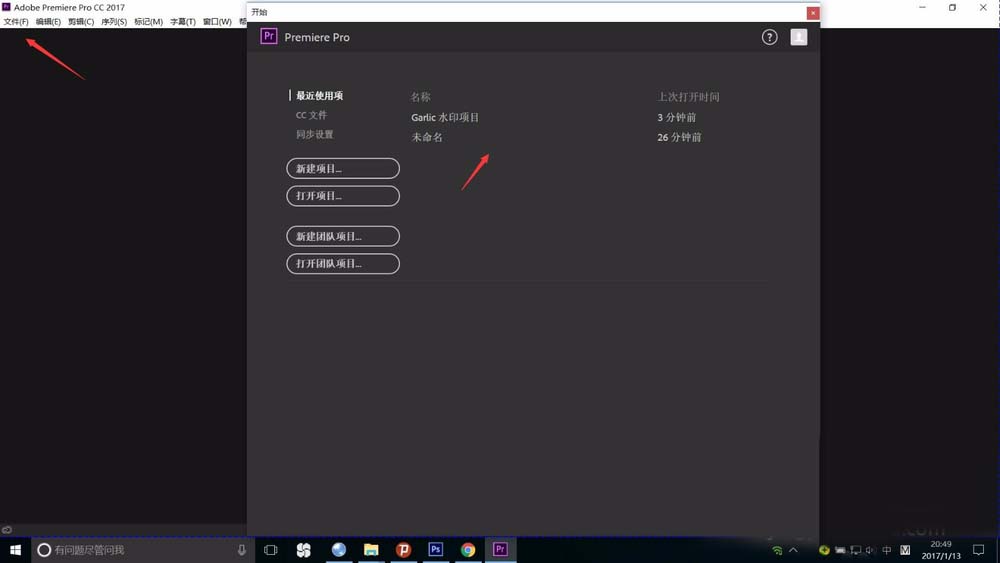
Task: Click the M input mode tray icon
Action: pos(905,550)
